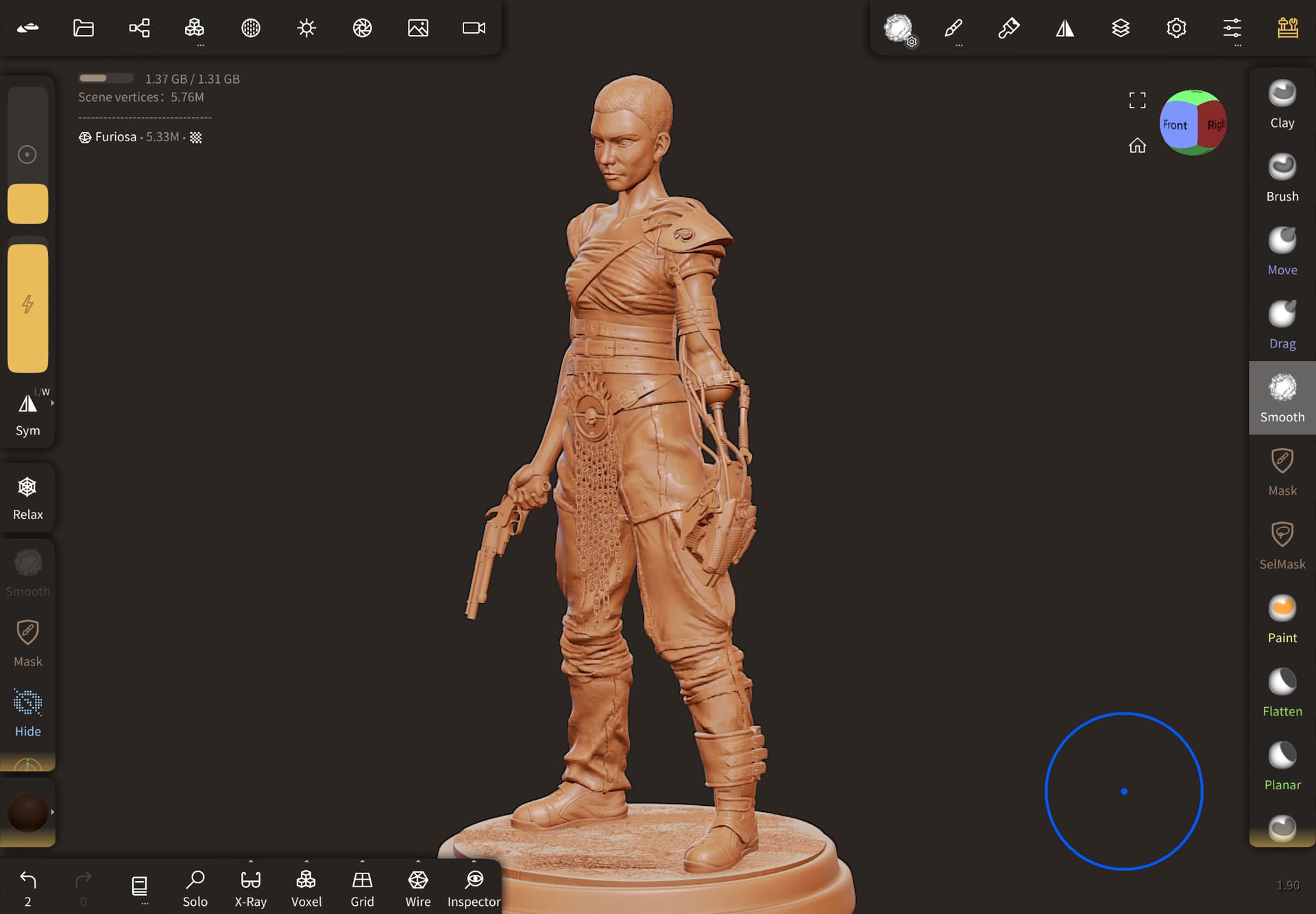Click Front face of the view cube
This screenshot has height=914, width=1316.
pyautogui.click(x=1176, y=125)
